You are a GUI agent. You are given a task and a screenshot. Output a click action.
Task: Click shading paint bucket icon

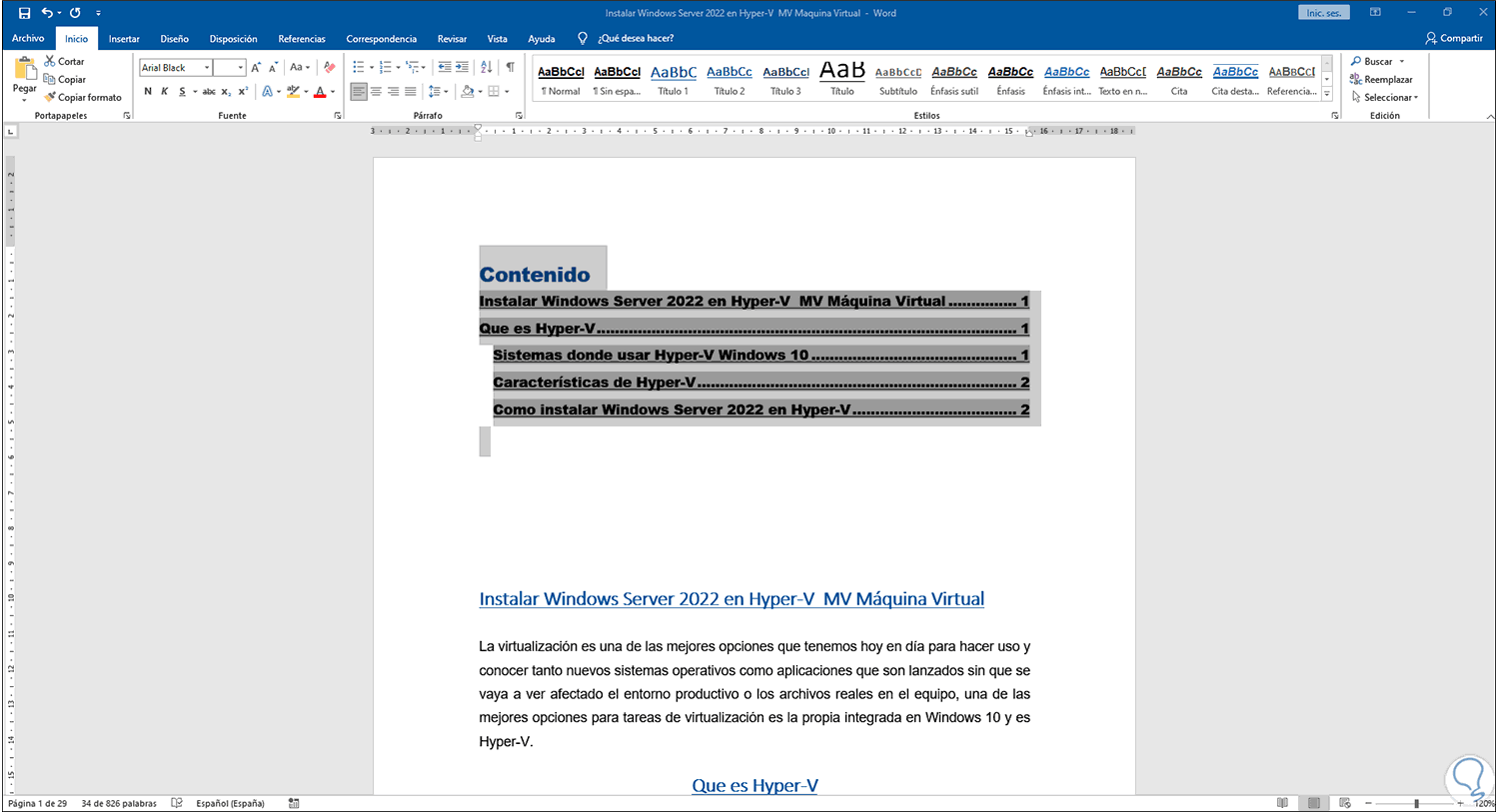pyautogui.click(x=467, y=91)
